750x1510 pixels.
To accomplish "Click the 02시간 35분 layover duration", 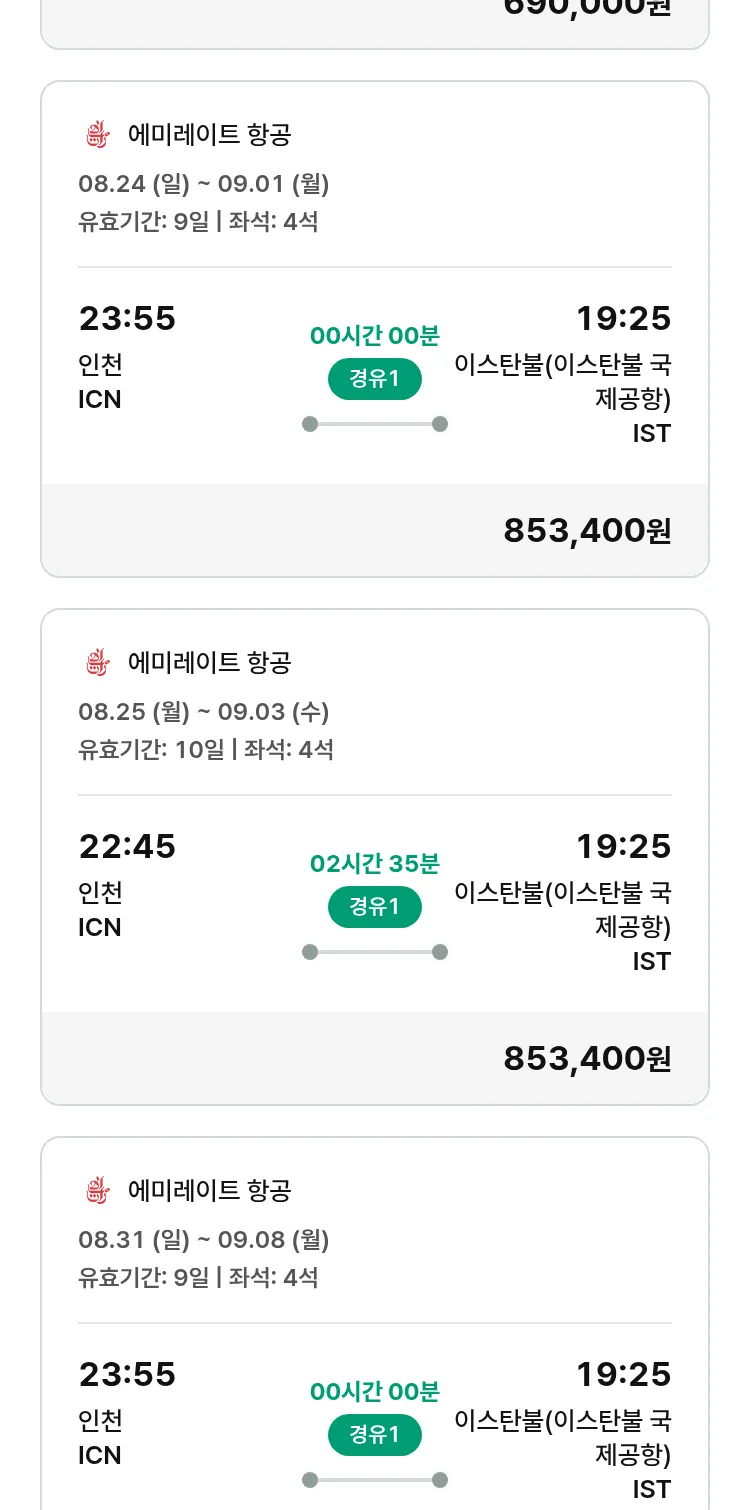I will point(375,864).
